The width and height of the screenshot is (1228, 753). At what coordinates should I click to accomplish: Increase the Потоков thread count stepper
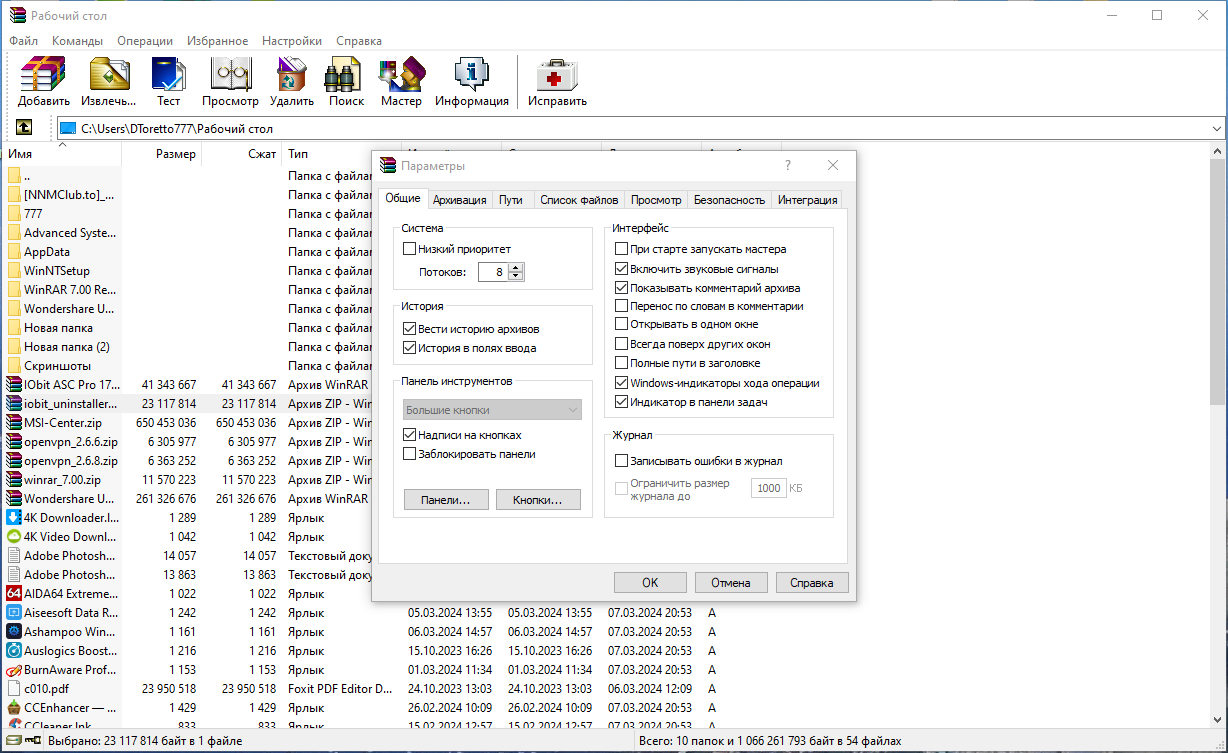(x=516, y=268)
